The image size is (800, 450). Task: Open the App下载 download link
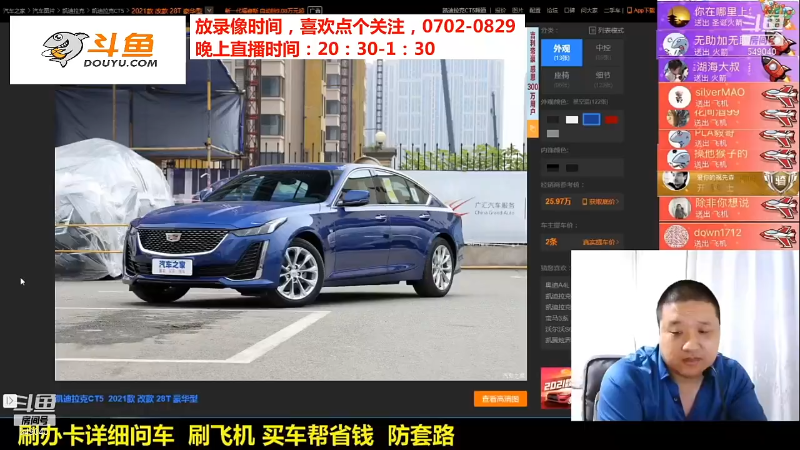[x=641, y=10]
